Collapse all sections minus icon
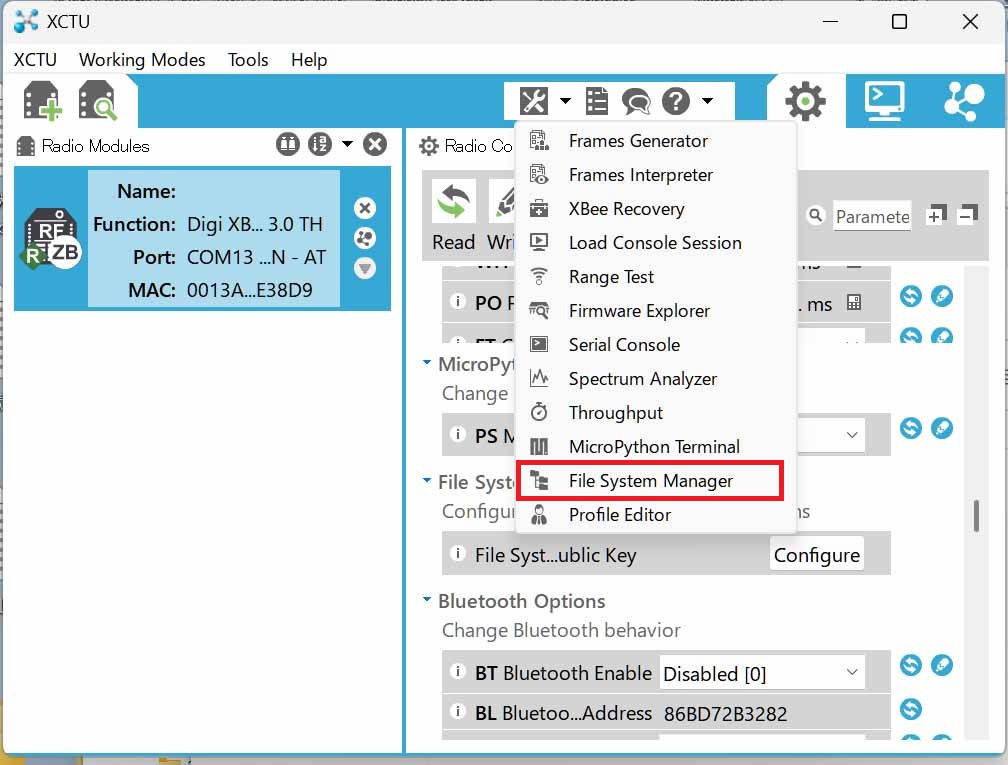Image resolution: width=1008 pixels, height=765 pixels. point(968,214)
